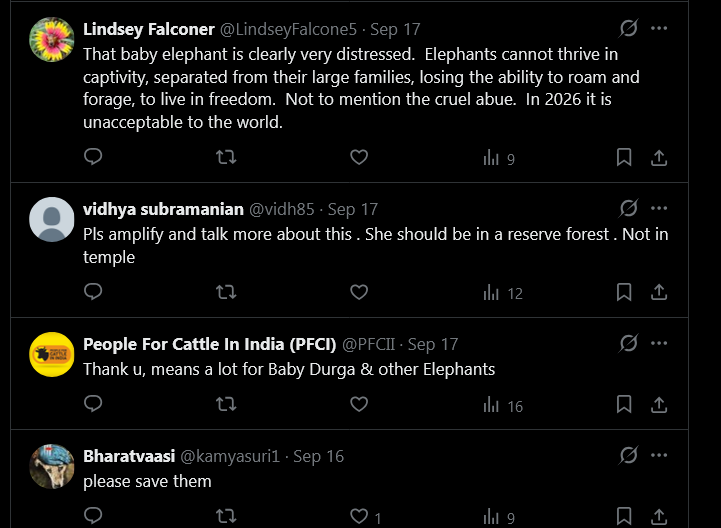Screen dimensions: 721x528
Task: Repost vidhya subramanian's tweet
Action: click(226, 292)
